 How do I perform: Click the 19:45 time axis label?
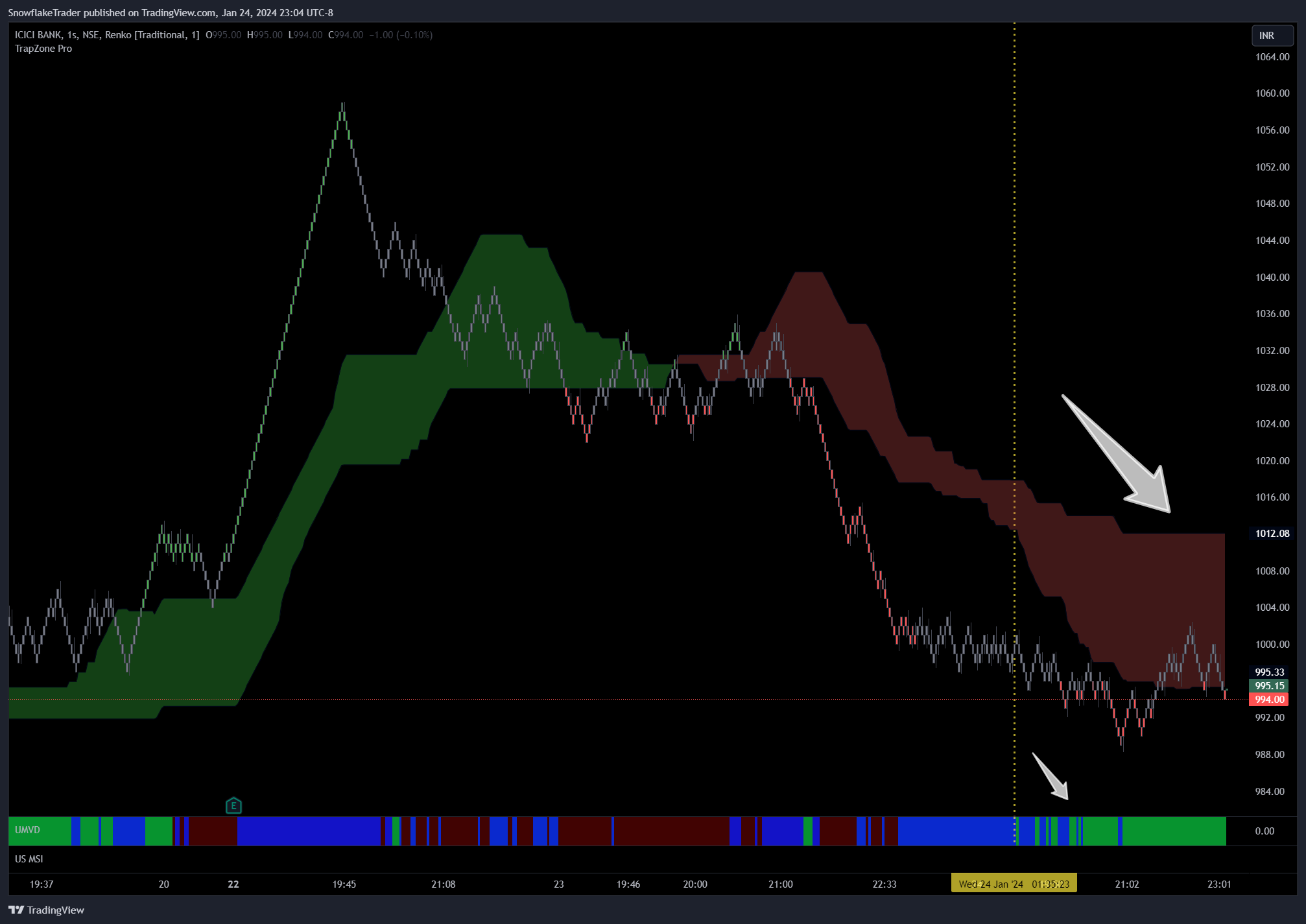point(344,884)
